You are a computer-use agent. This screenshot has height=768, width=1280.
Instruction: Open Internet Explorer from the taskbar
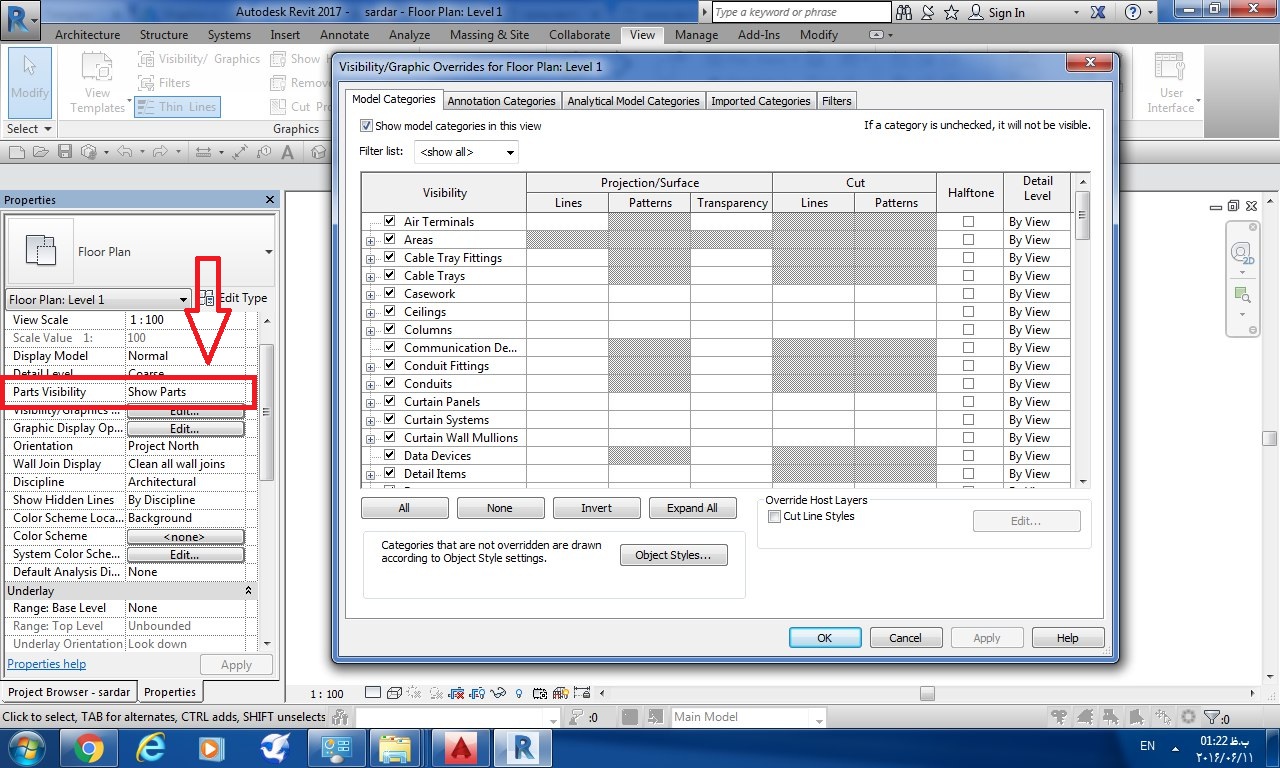click(x=151, y=748)
